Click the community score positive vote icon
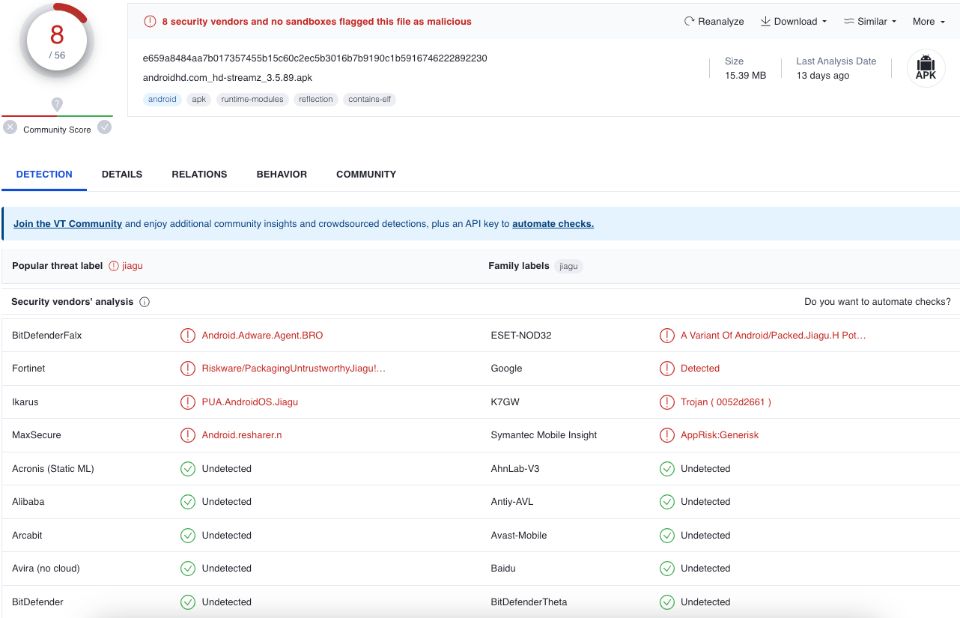 click(105, 127)
